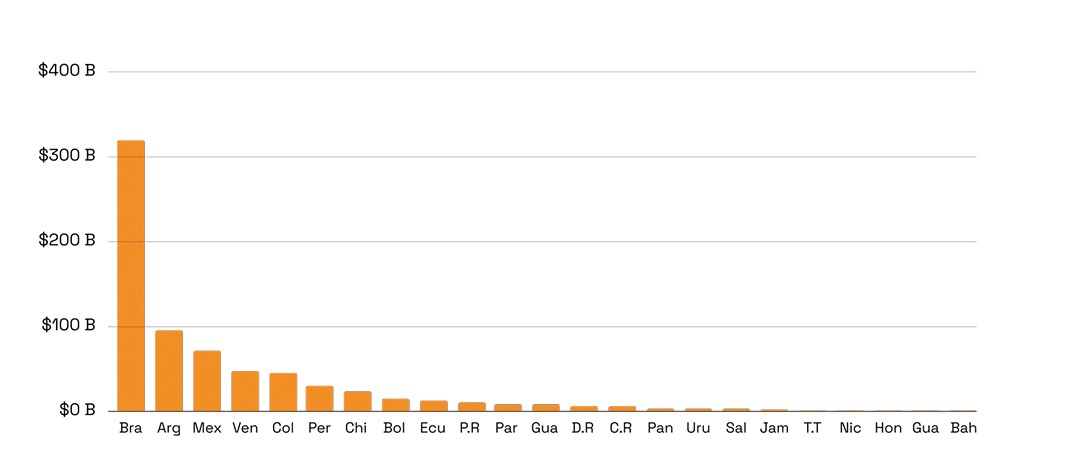The width and height of the screenshot is (1066, 452).
Task: Select the T.T x-axis label
Action: tap(812, 428)
